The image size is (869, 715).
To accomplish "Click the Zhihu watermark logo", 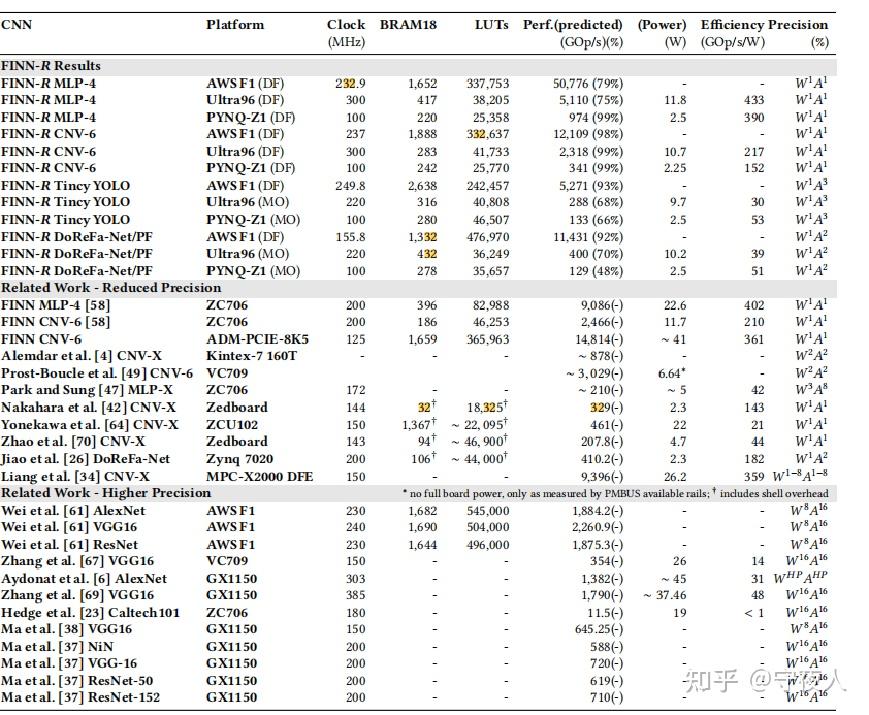I will click(x=711, y=681).
